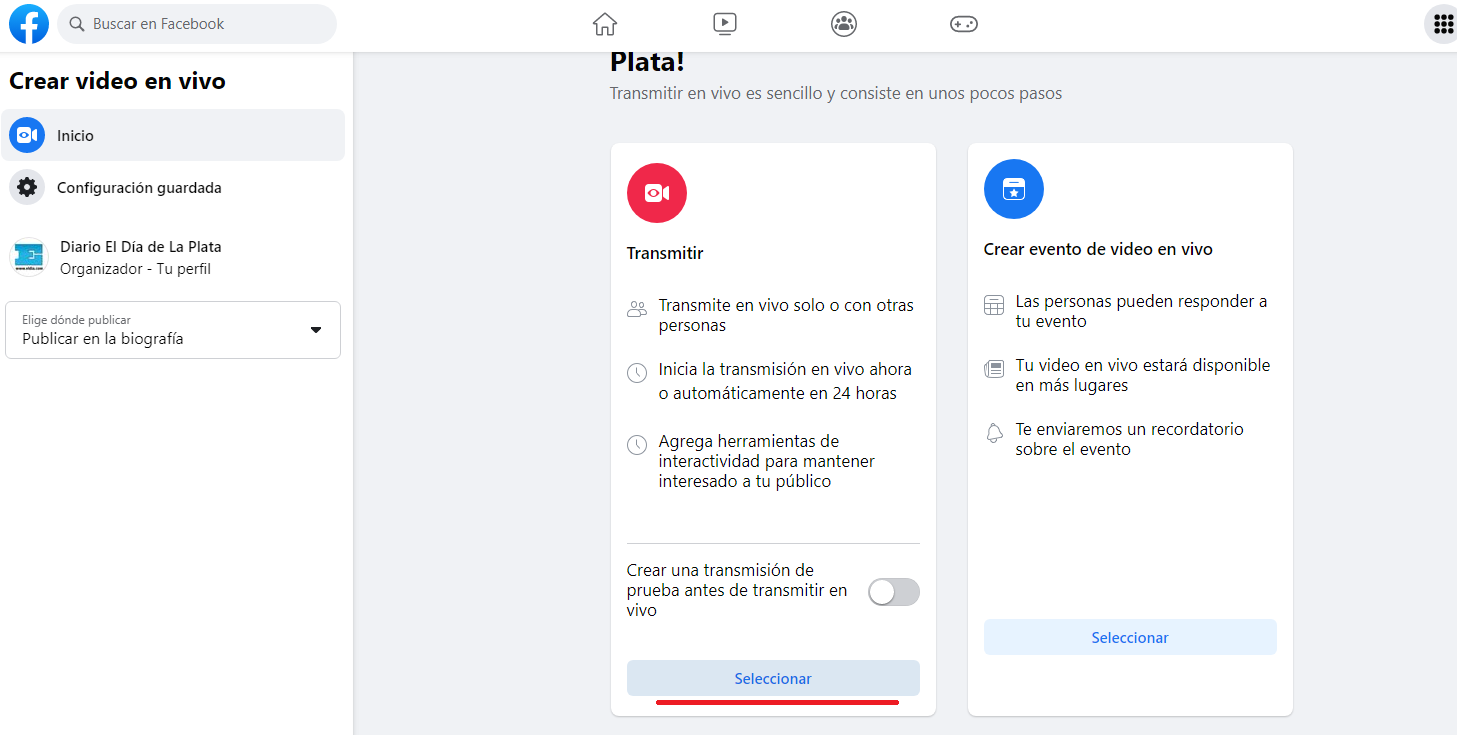The image size is (1457, 735).
Task: Select the blue Crear evento icon
Action: [1013, 188]
